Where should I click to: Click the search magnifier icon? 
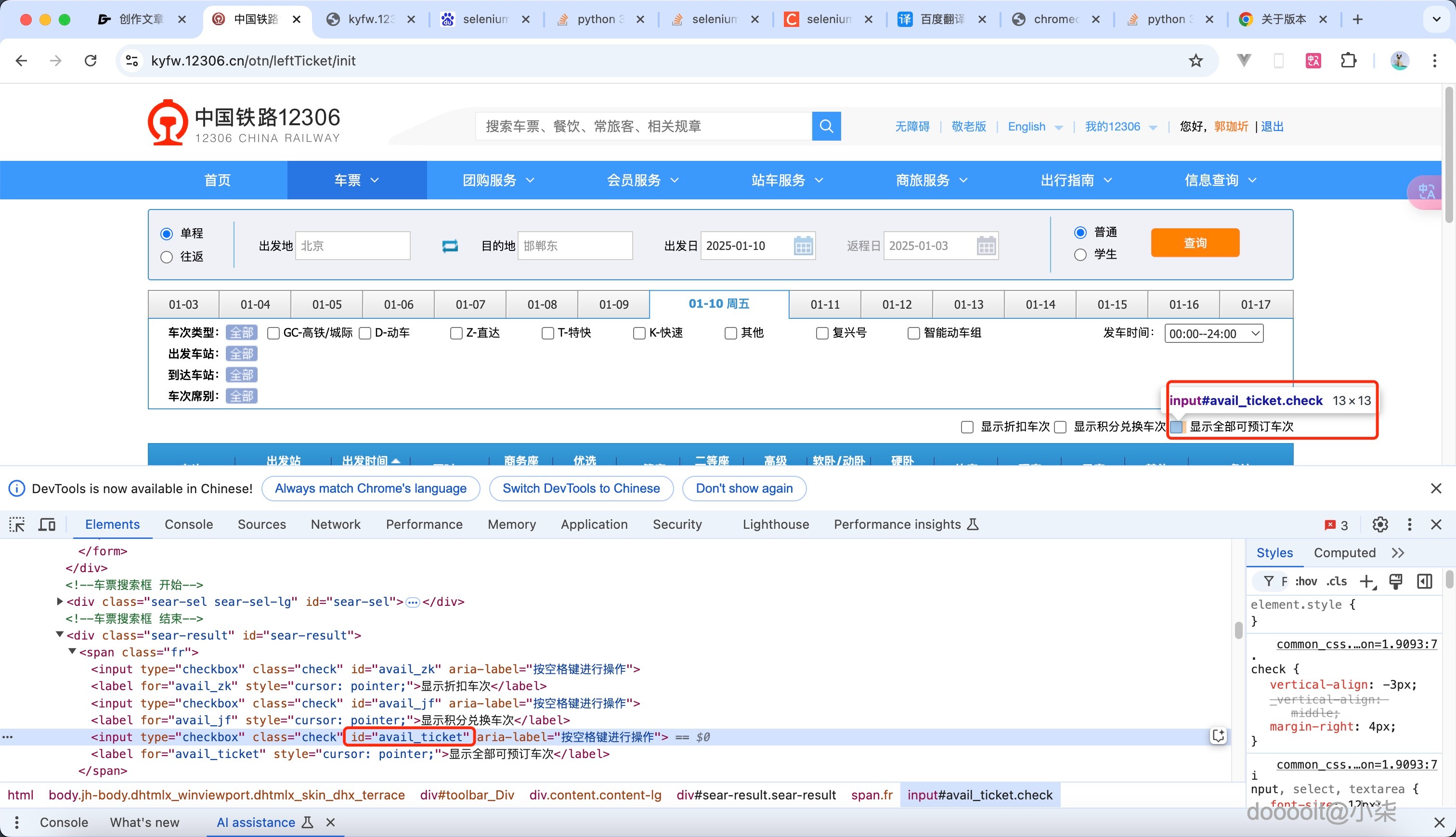(x=826, y=126)
